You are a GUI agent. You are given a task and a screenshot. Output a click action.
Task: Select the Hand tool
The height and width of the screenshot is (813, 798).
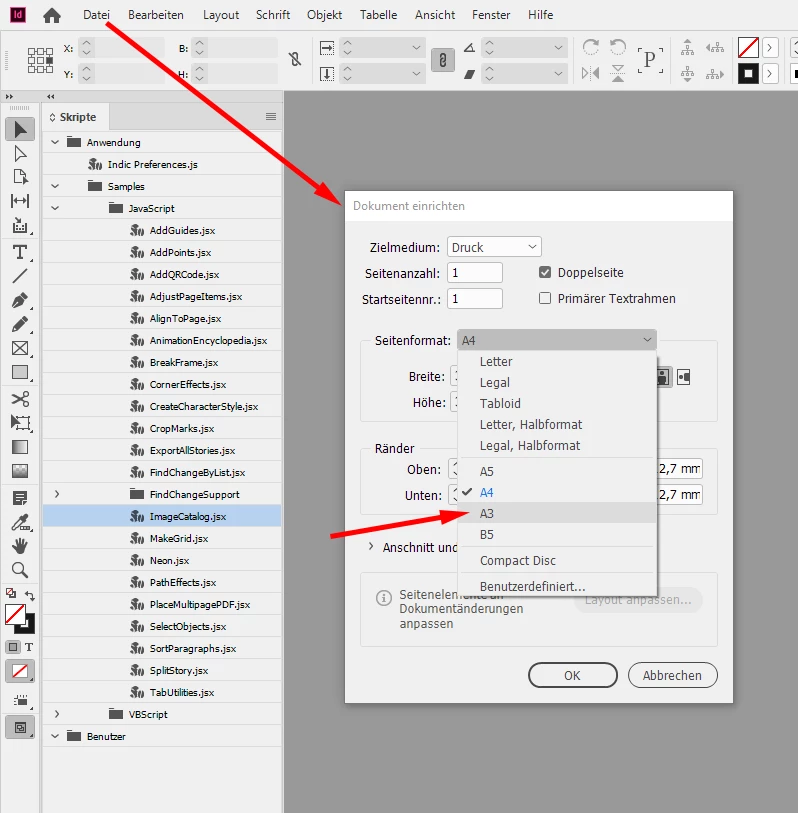coord(20,546)
